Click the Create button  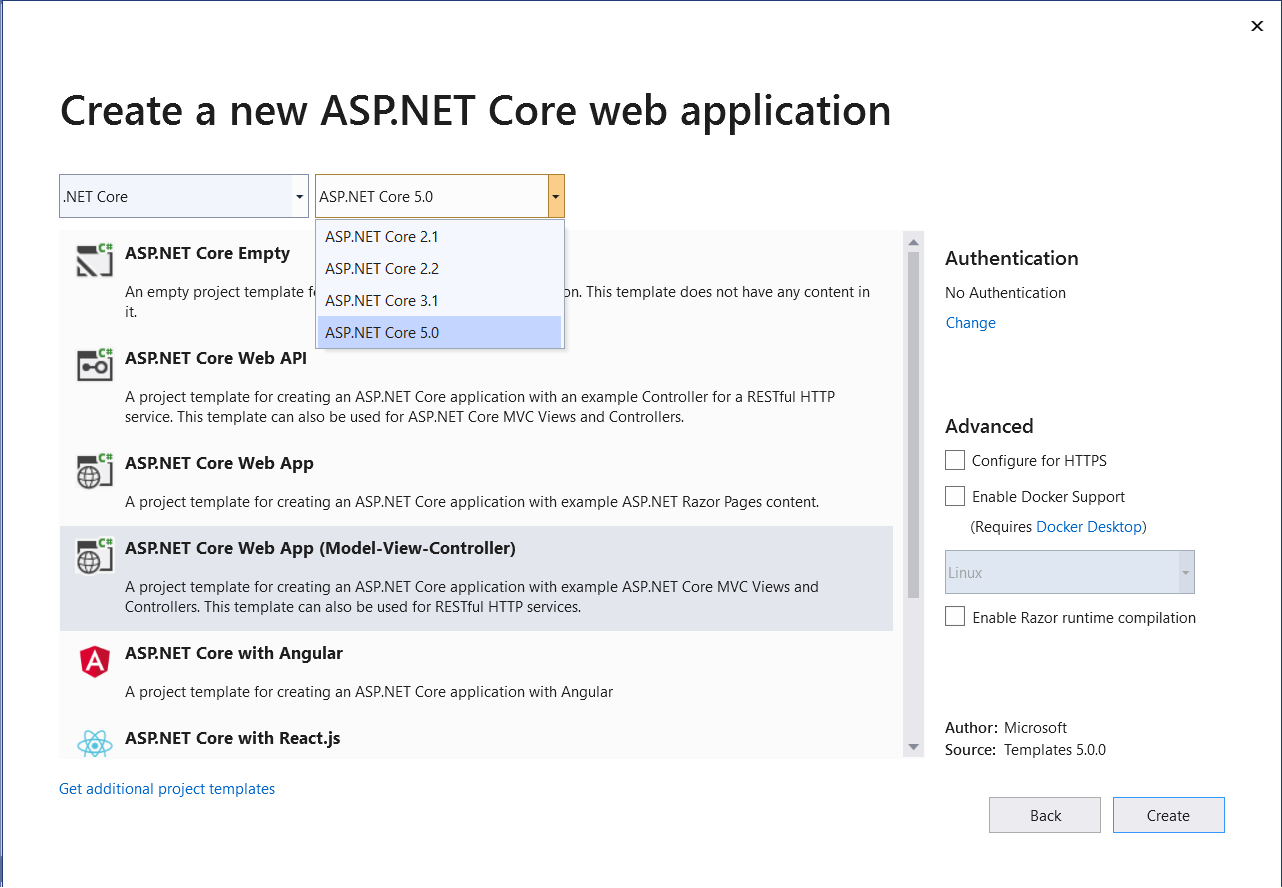pyautogui.click(x=1168, y=815)
